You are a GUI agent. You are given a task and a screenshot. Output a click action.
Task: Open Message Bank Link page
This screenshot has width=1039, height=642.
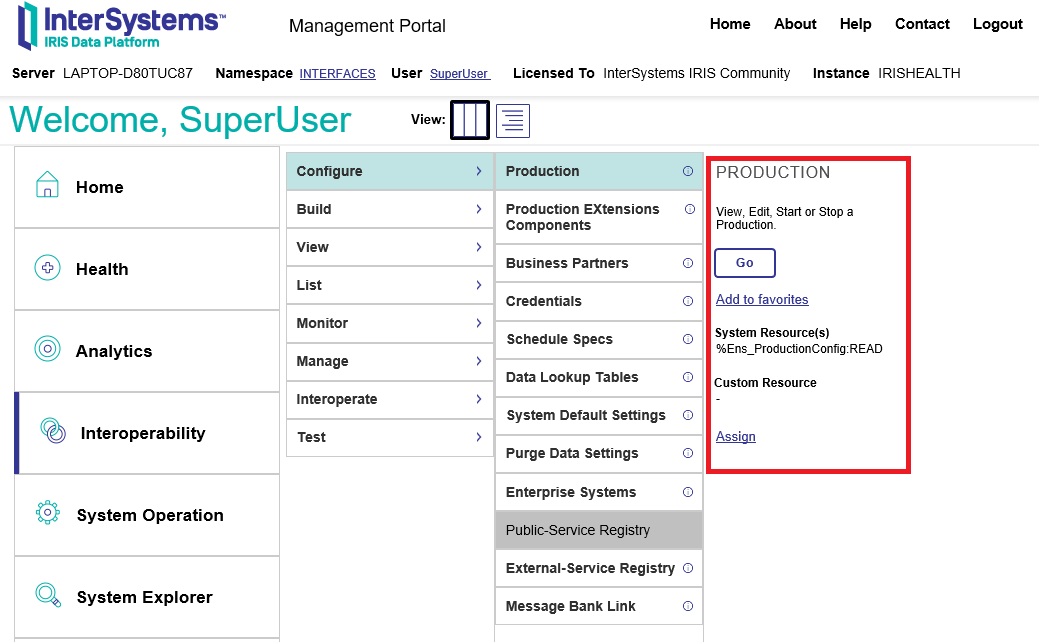click(x=599, y=606)
